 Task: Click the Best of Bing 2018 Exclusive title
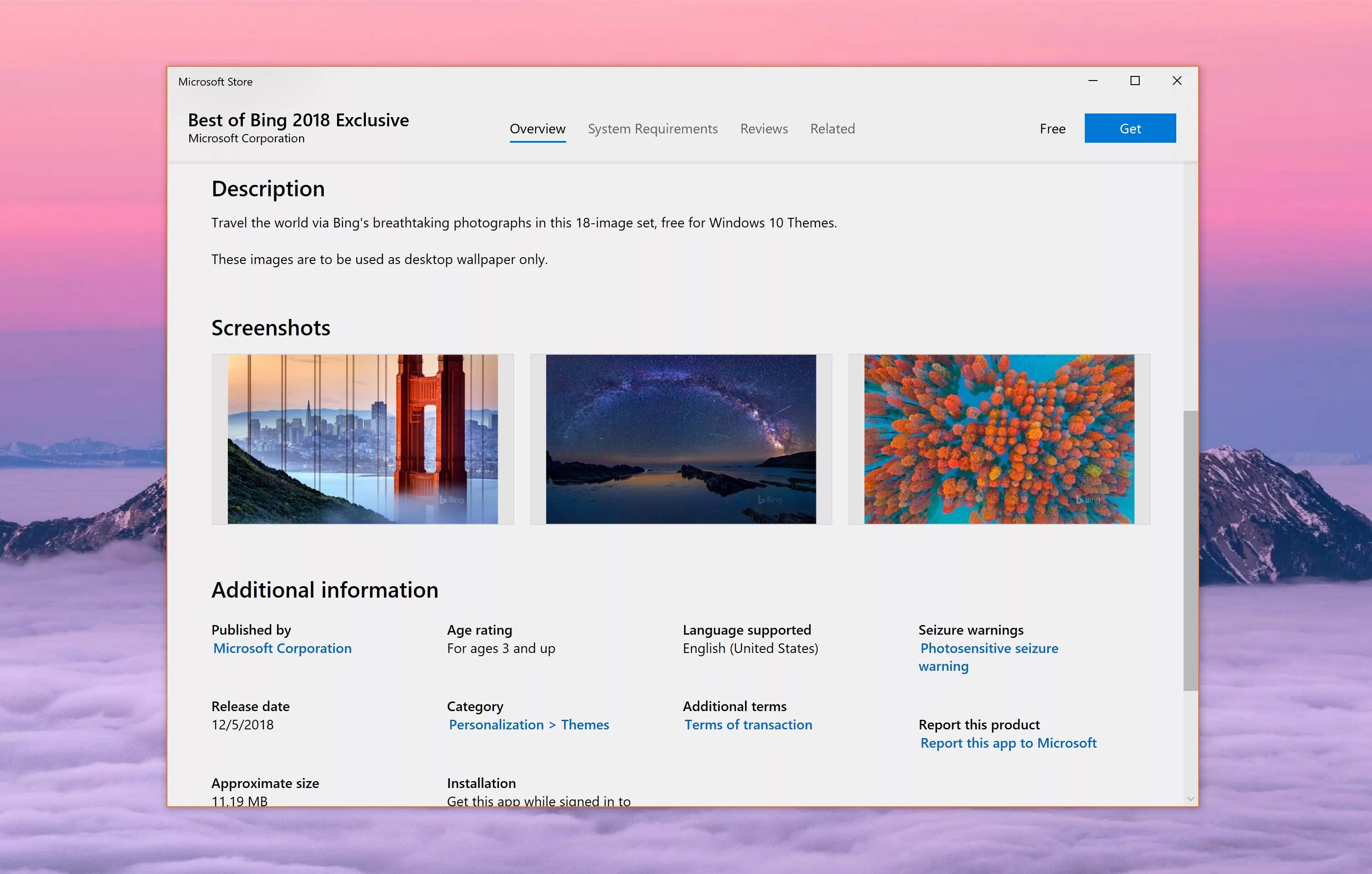coord(298,120)
